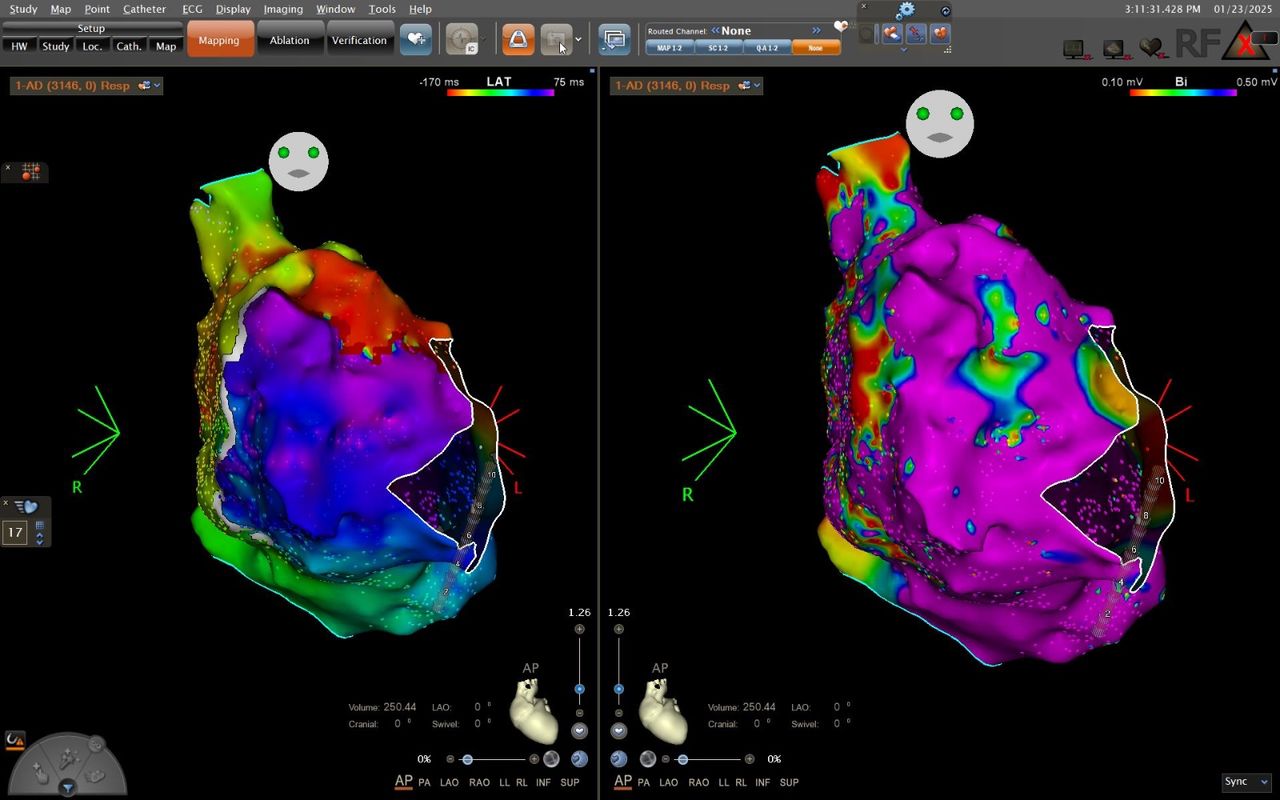Screen dimensions: 1280x800
Task: Adjust the left view transparency slider handle
Action: [467, 760]
